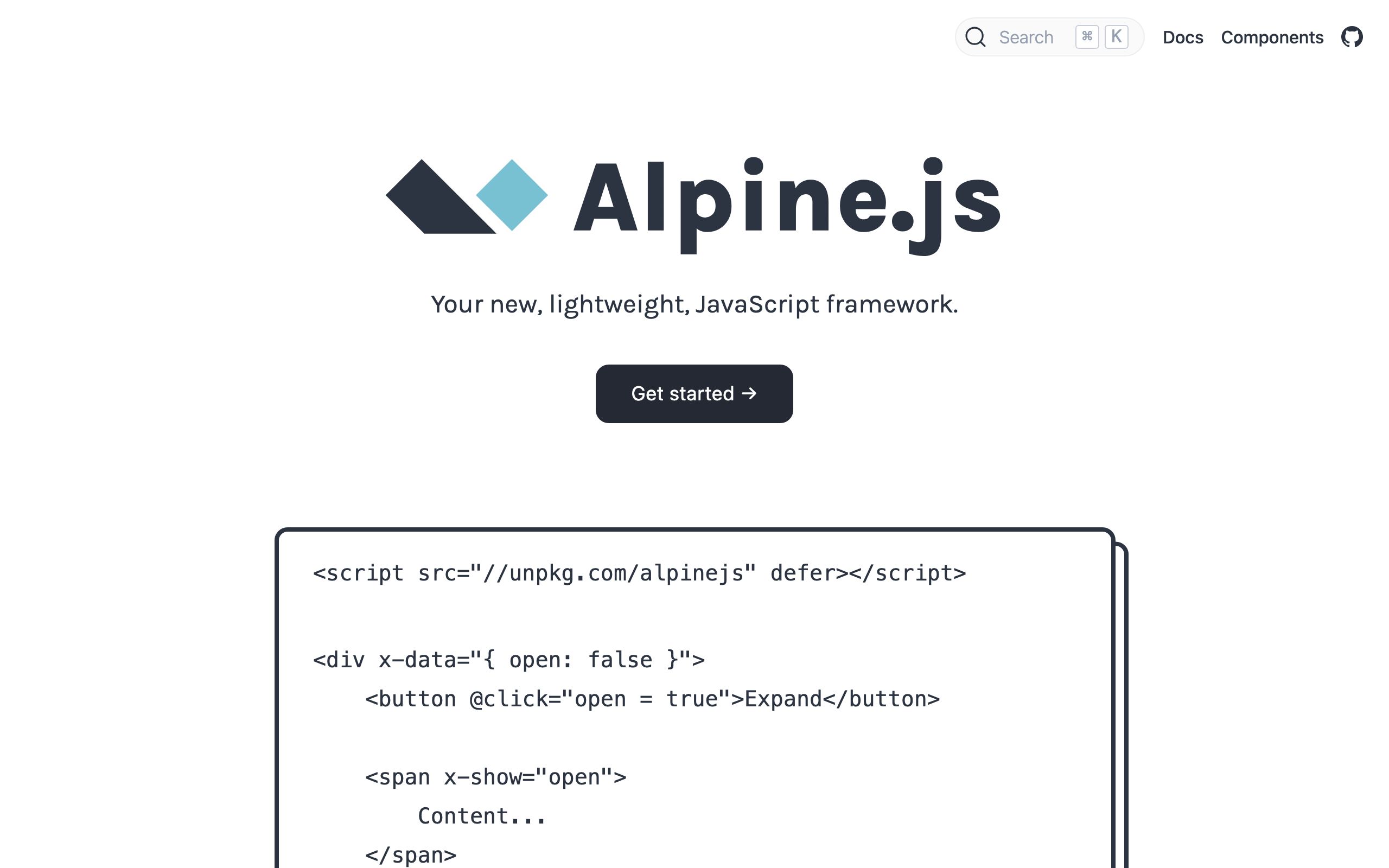Open the Docs navigation link
1389x868 pixels.
[1182, 37]
